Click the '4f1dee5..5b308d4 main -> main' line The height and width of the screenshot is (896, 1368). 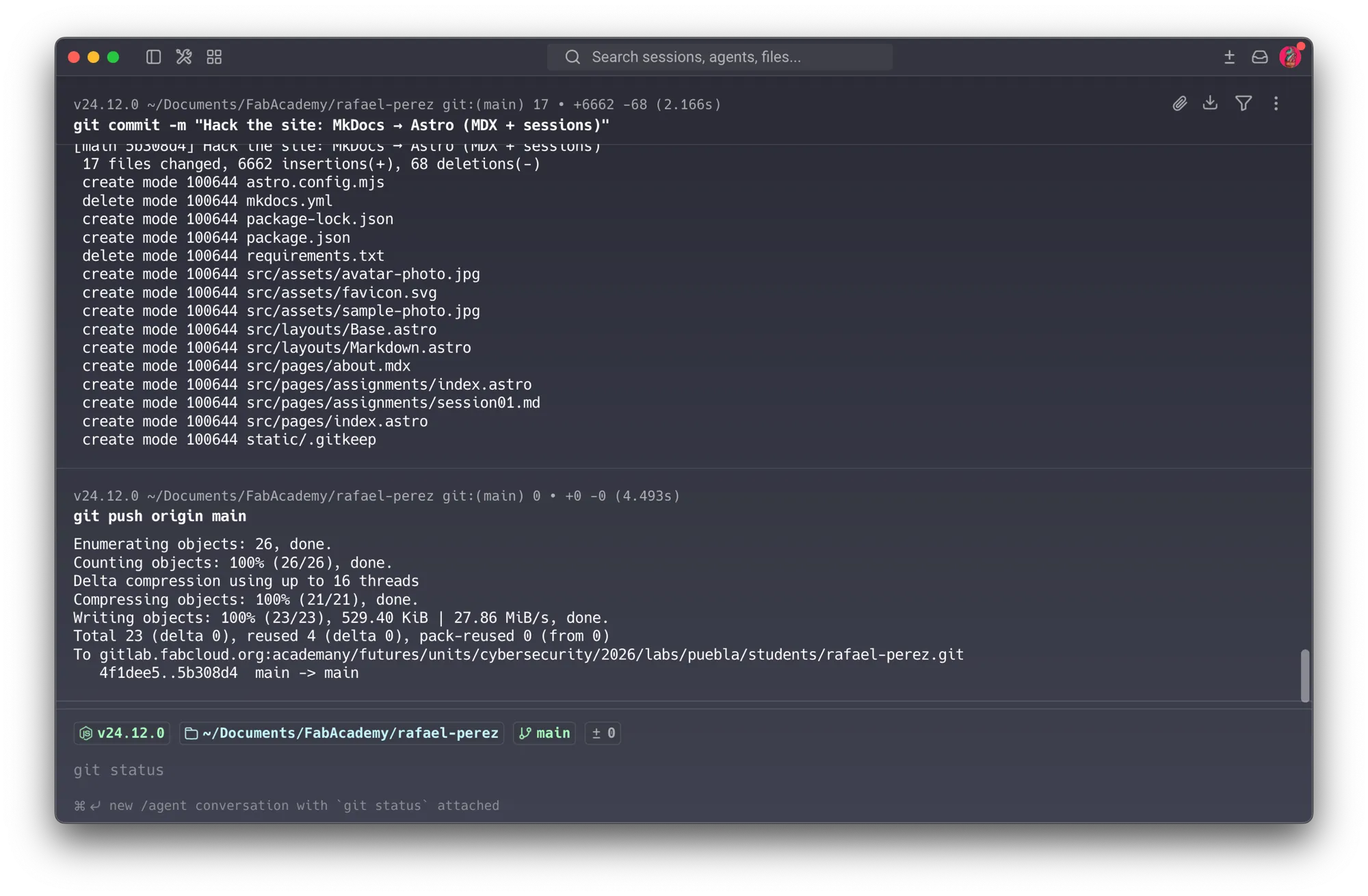point(229,673)
